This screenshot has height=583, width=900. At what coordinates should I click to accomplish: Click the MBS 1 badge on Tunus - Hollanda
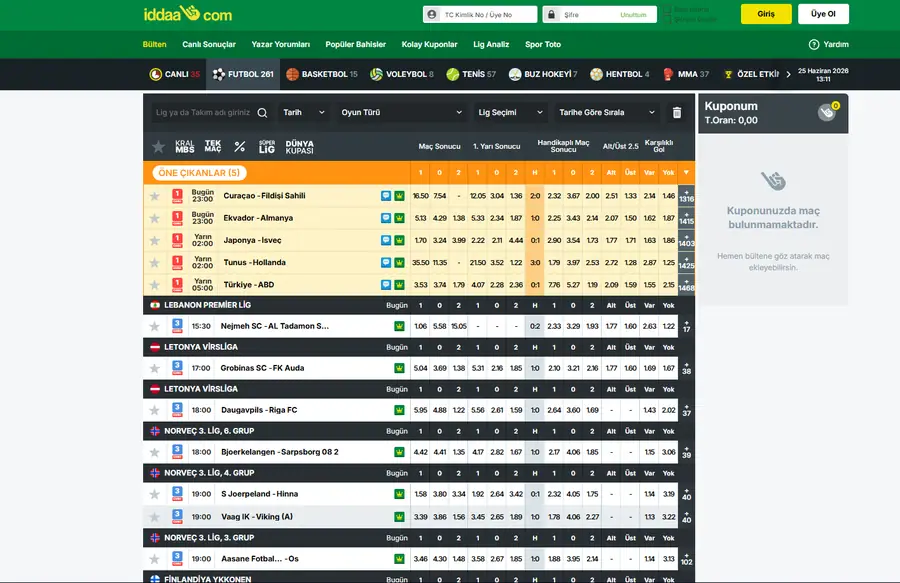[x=177, y=263]
